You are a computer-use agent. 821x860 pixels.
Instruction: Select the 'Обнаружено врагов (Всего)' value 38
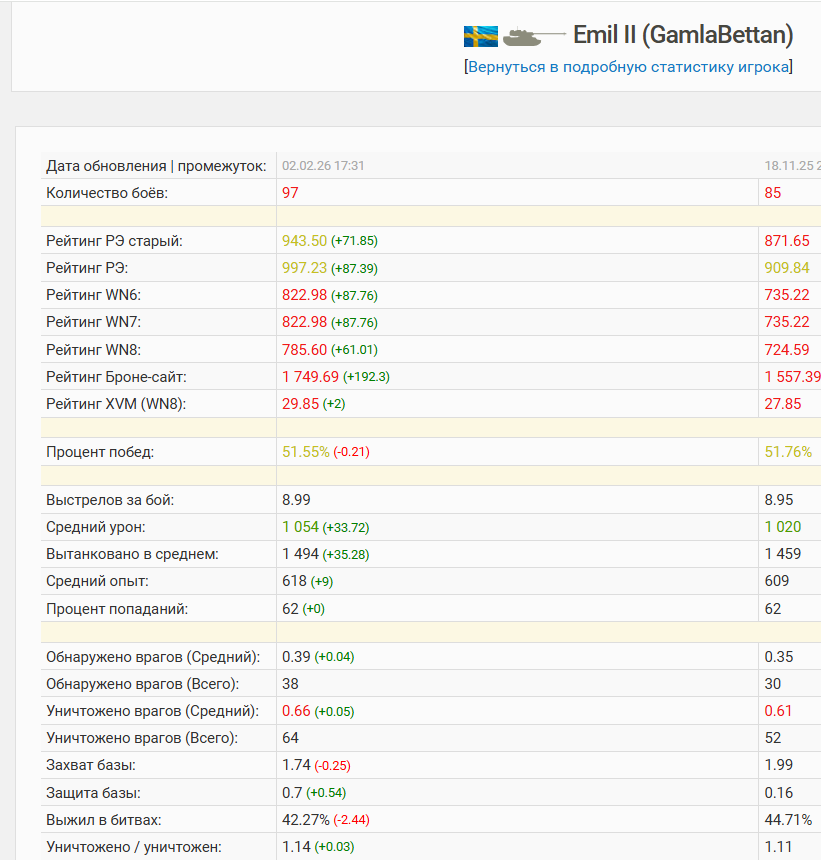click(290, 684)
